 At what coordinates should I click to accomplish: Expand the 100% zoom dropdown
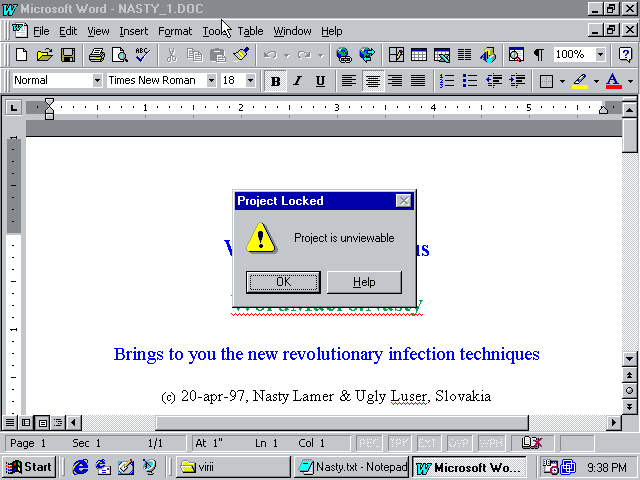[600, 54]
